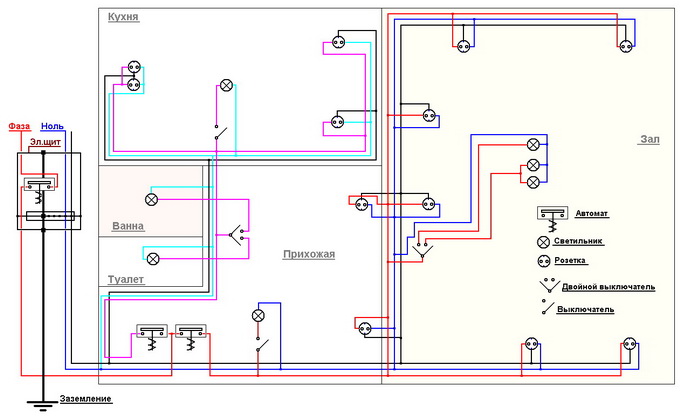Screen dimensions: 680x417
Task: Click the Туалет room label
Action: [126, 279]
